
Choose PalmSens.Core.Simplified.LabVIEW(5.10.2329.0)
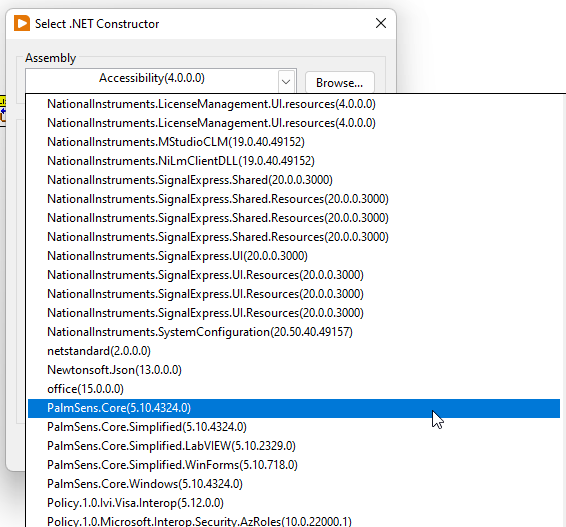pyautogui.click(x=294, y=446)
